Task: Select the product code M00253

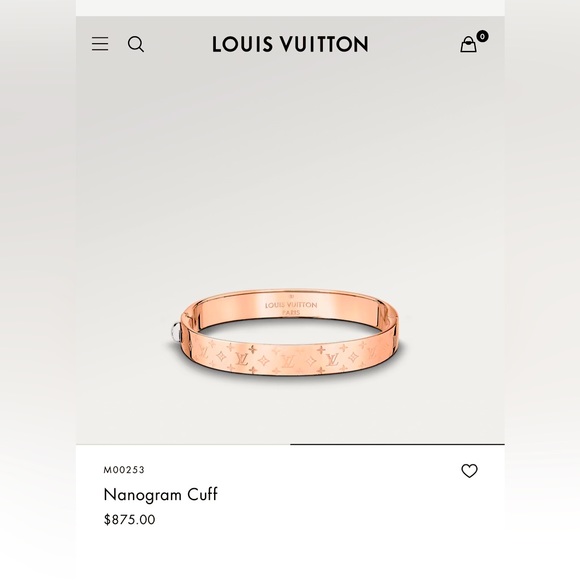Action: tap(124, 470)
